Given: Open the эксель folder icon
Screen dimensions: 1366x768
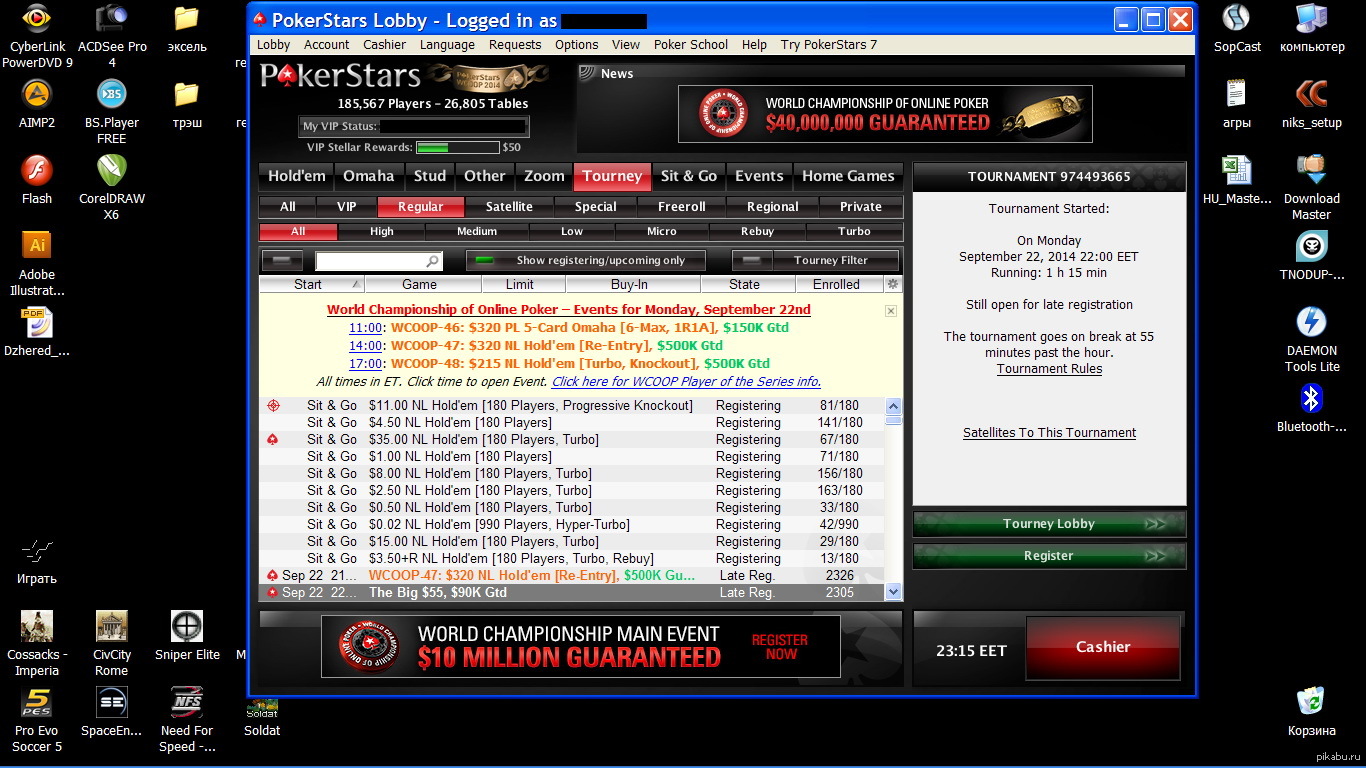Looking at the screenshot, I should [x=187, y=19].
